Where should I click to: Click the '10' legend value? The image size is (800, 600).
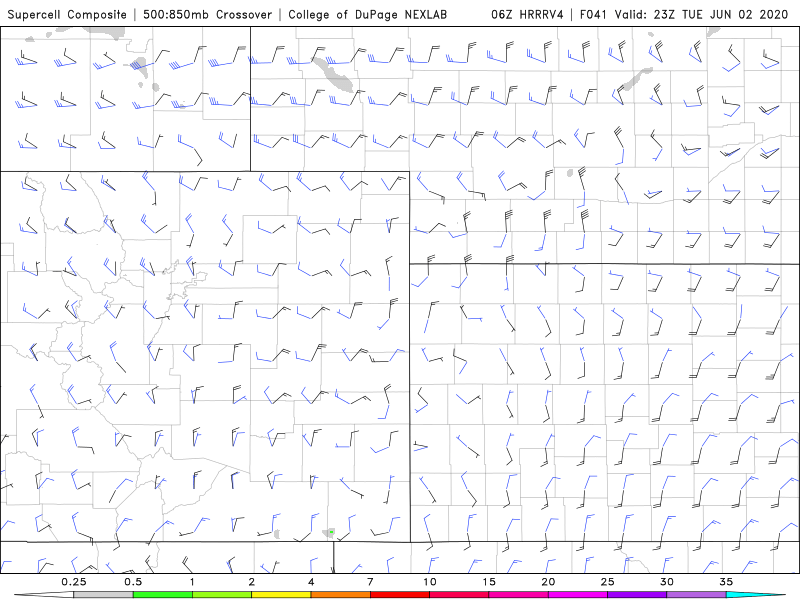[x=430, y=582]
